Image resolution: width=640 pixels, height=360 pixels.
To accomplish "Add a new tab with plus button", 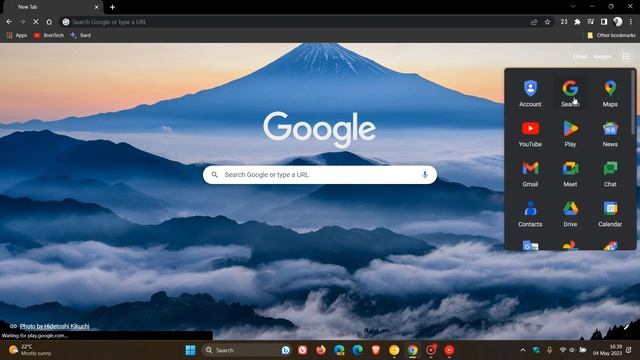I will pos(112,7).
